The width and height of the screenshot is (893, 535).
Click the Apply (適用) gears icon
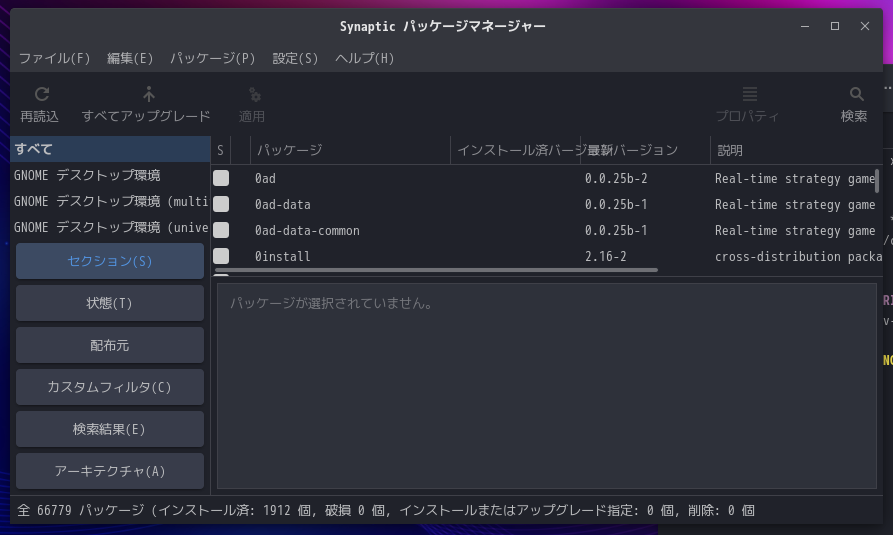coord(255,95)
